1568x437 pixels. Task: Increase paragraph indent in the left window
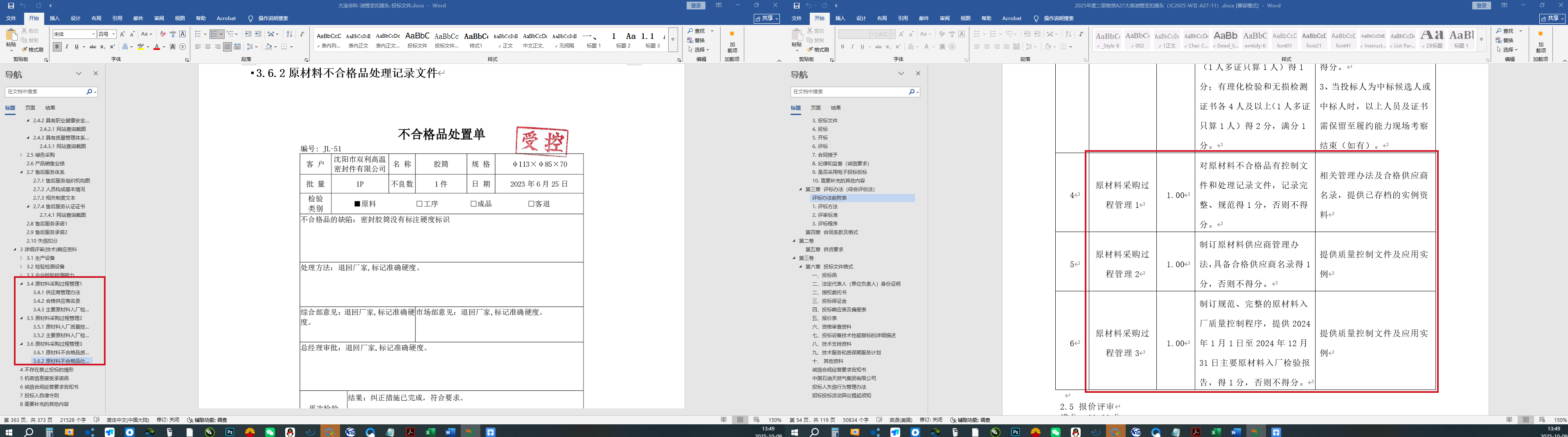point(258,34)
